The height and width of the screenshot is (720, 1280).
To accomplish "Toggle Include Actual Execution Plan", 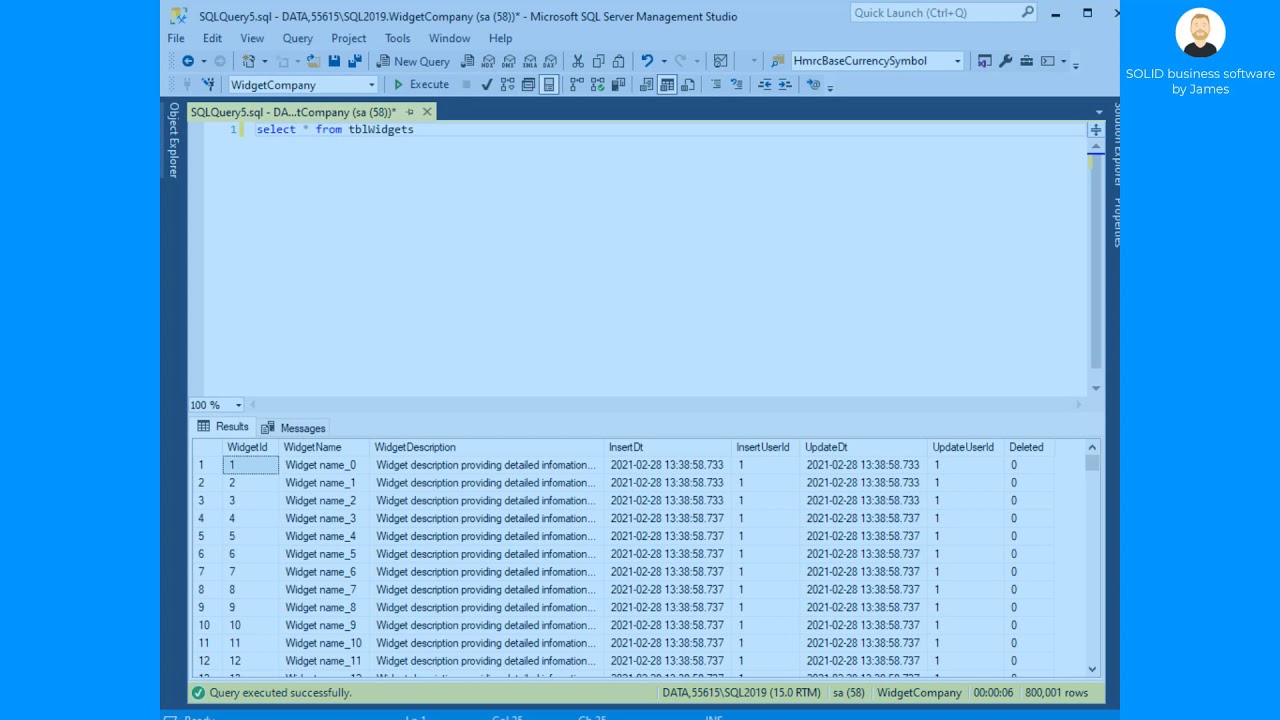I will coord(576,85).
